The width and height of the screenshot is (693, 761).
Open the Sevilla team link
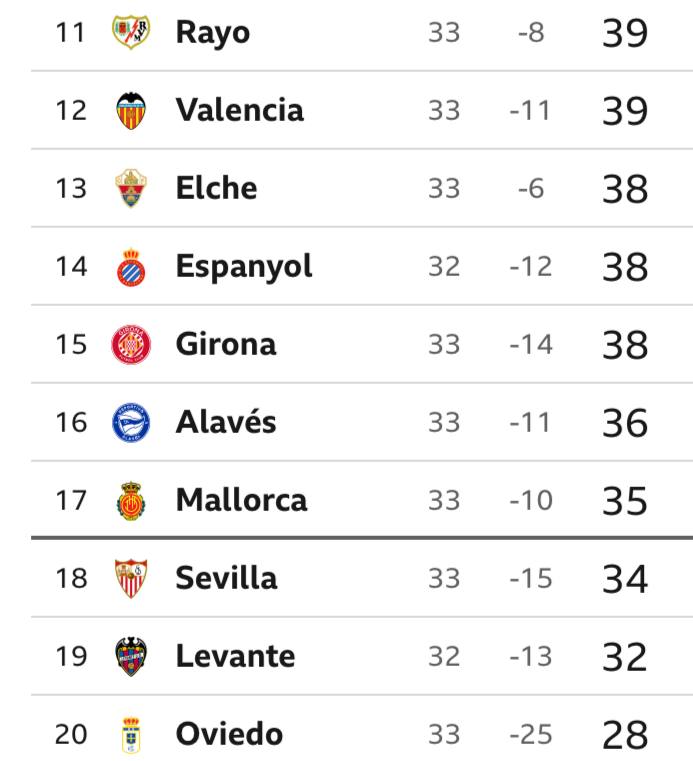226,578
